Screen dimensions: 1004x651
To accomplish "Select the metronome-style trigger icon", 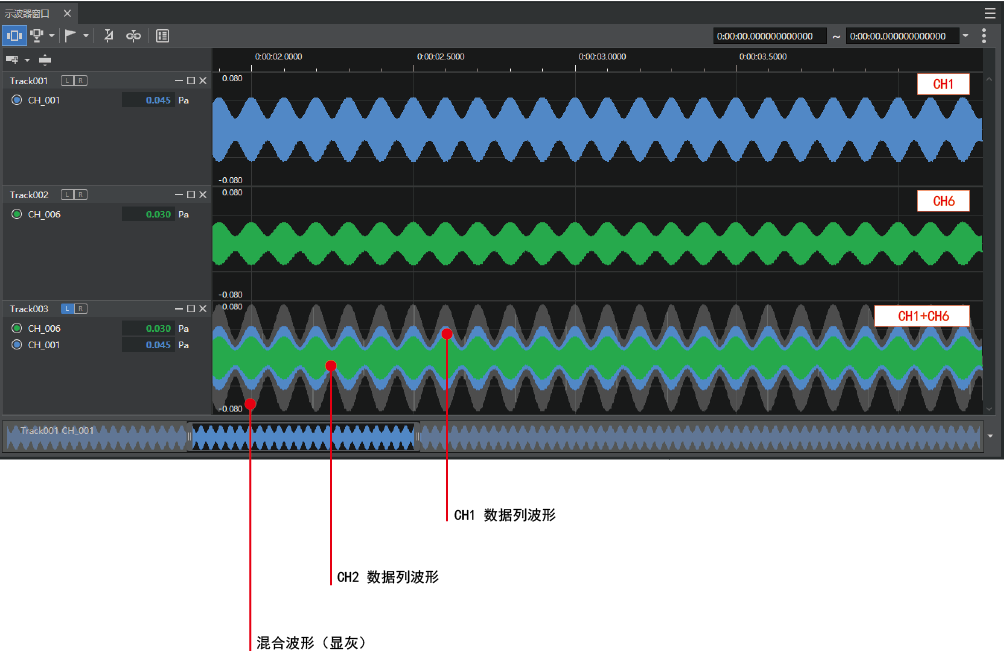I will 109,36.
